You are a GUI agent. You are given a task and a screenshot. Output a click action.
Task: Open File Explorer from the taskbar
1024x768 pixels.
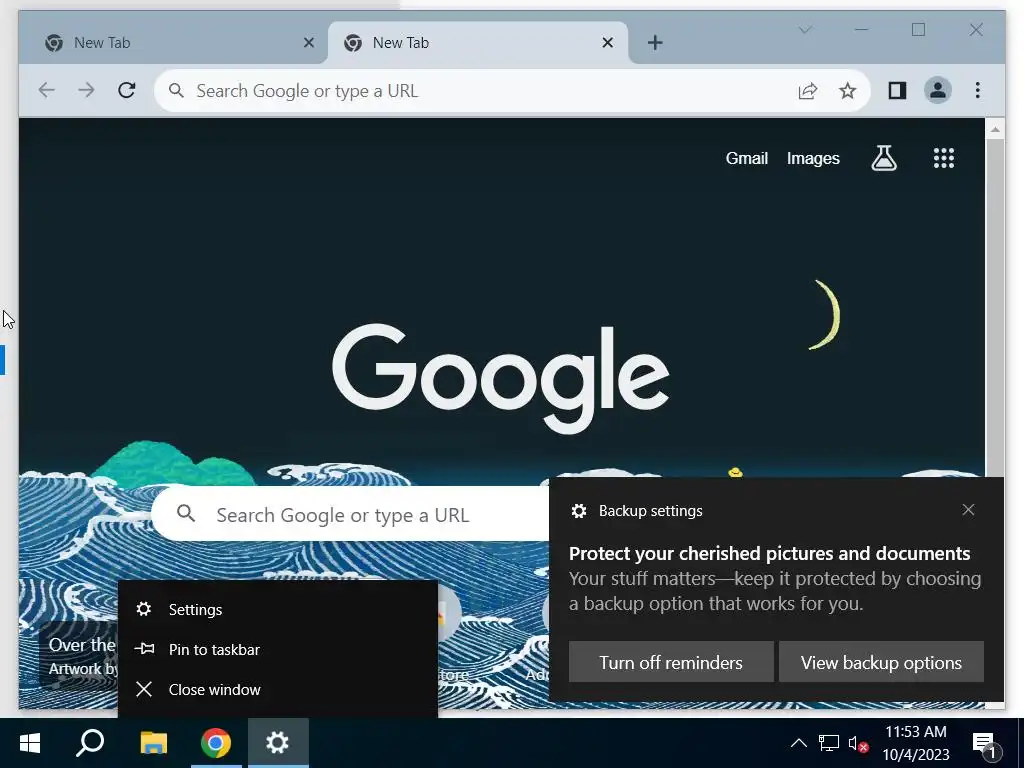[154, 743]
